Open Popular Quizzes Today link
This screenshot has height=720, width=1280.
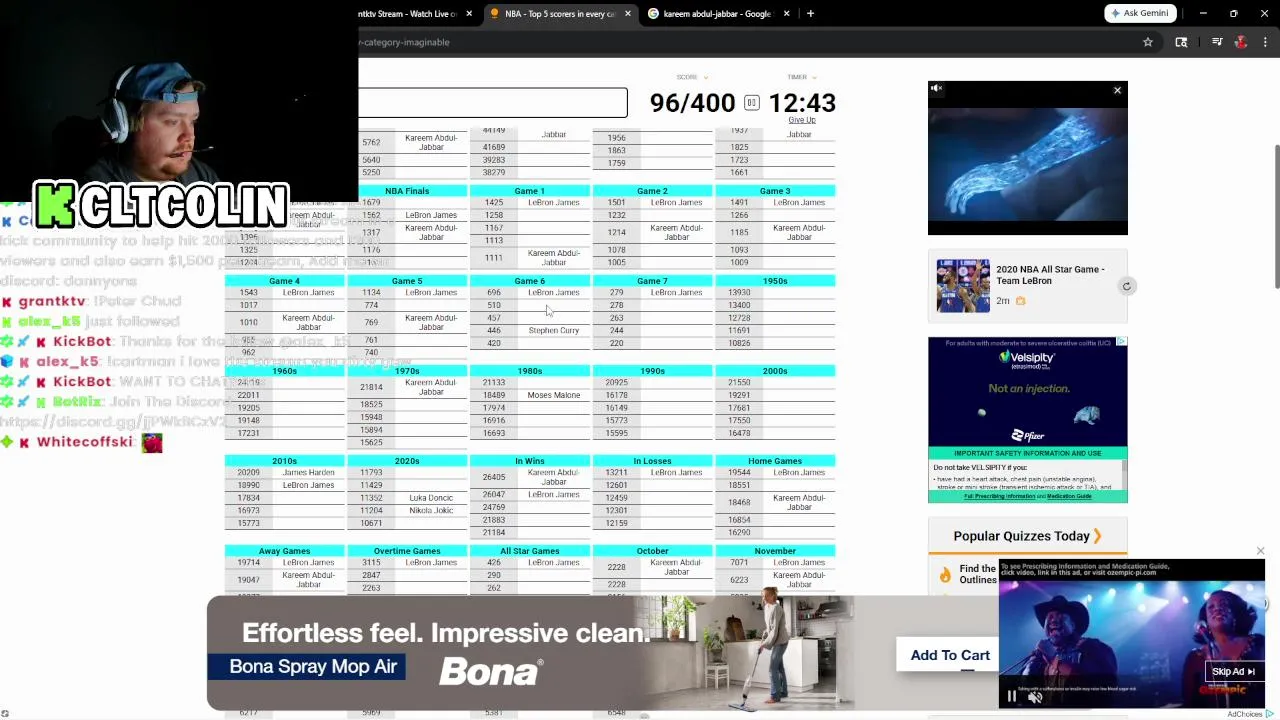1027,536
